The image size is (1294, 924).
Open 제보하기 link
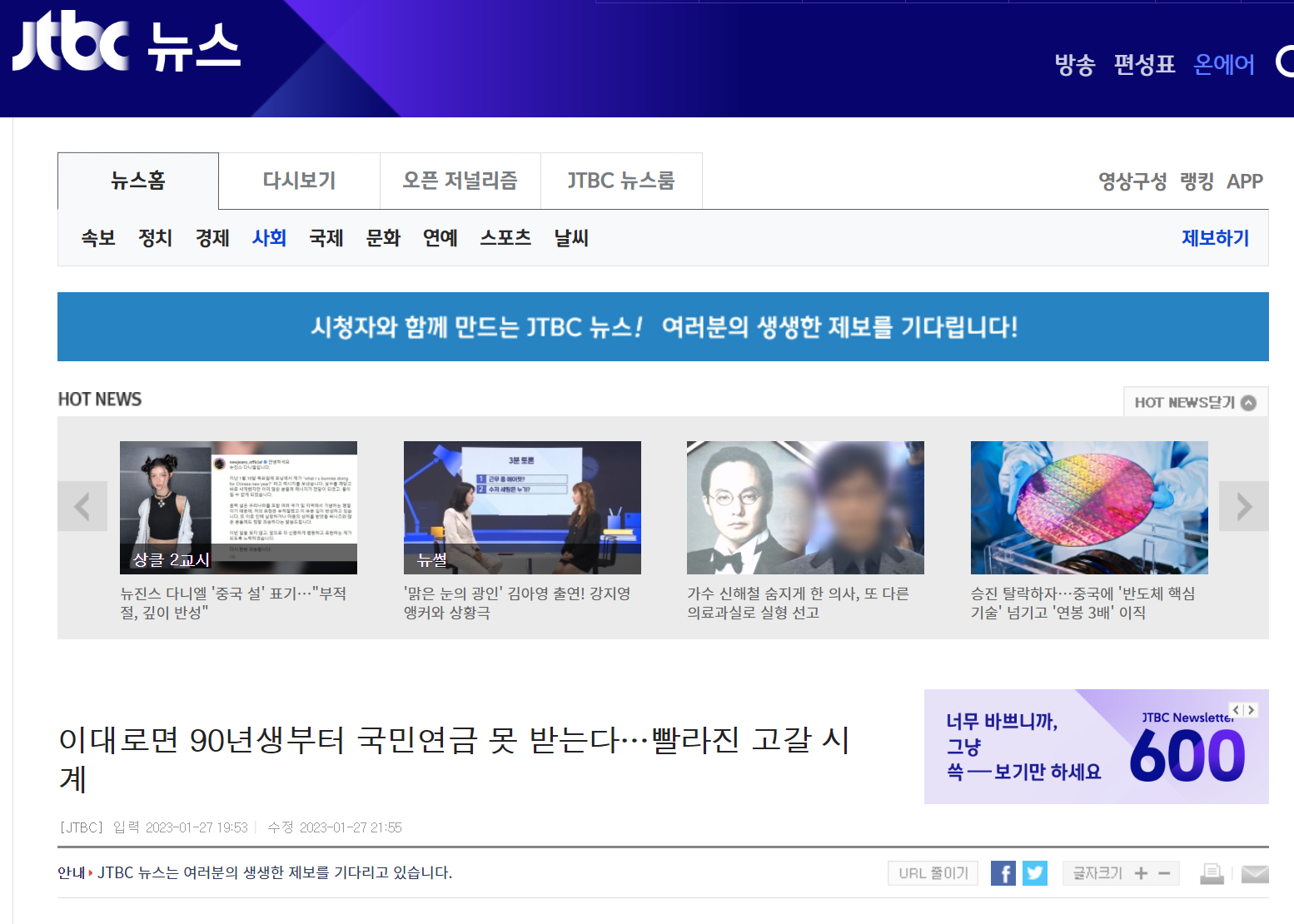(1215, 238)
